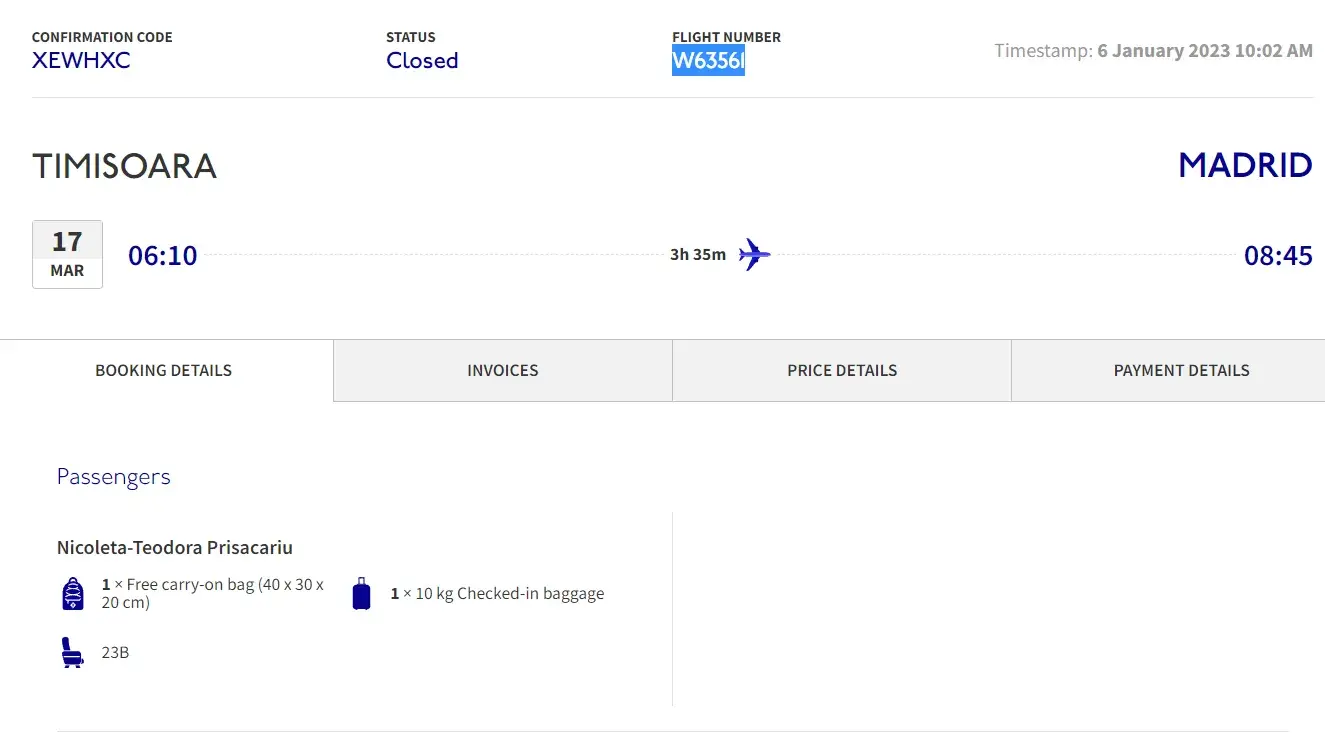Click the seat icon beside 23B
1325x742 pixels.
click(x=72, y=652)
